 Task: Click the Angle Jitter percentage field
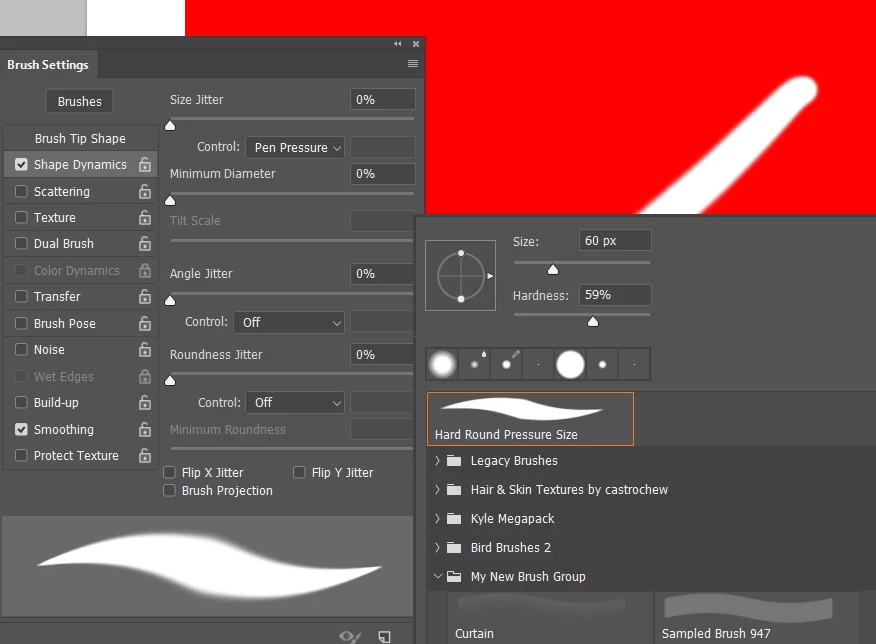[383, 274]
